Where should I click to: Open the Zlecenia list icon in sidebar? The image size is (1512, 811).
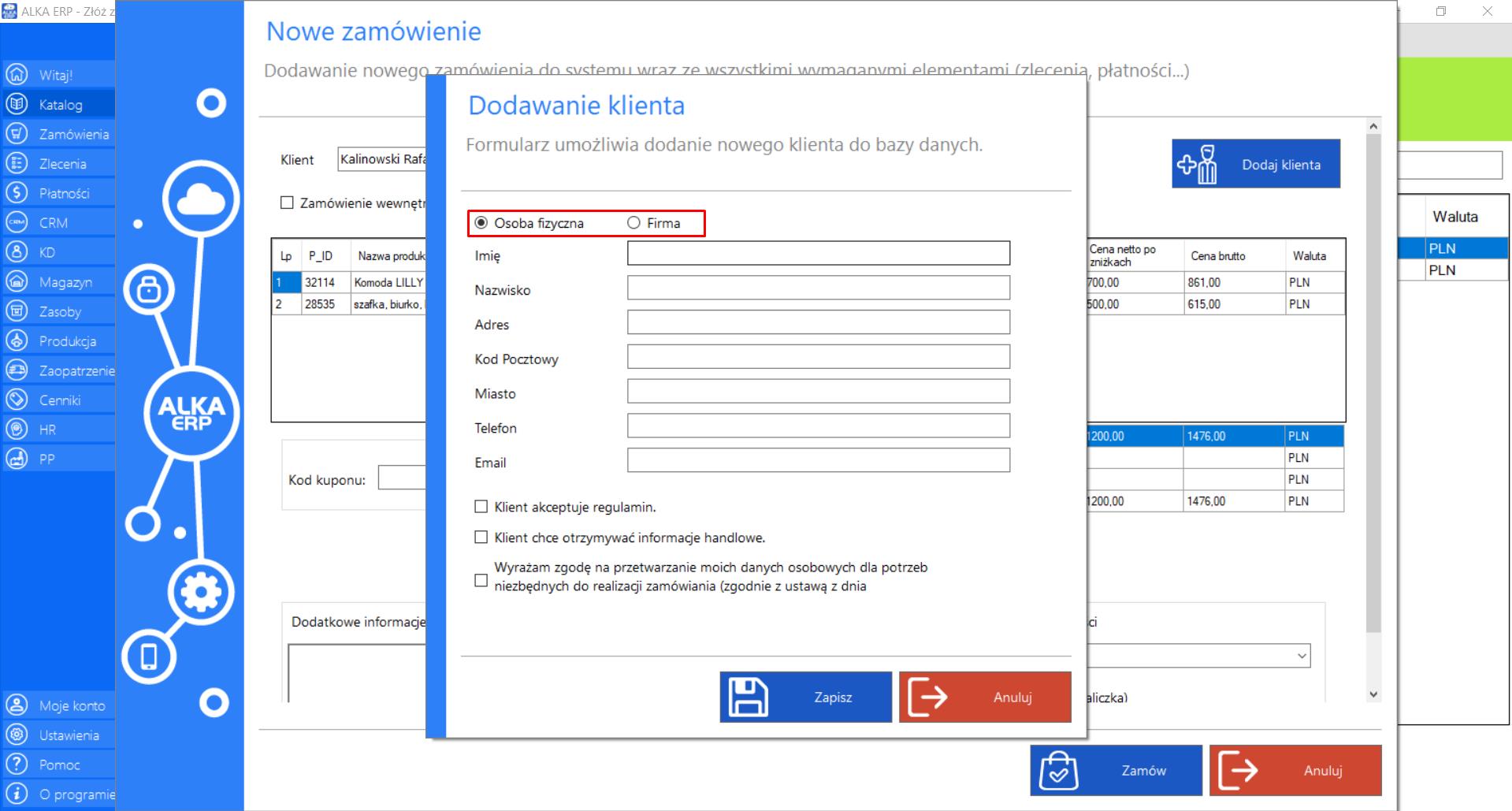tap(17, 163)
